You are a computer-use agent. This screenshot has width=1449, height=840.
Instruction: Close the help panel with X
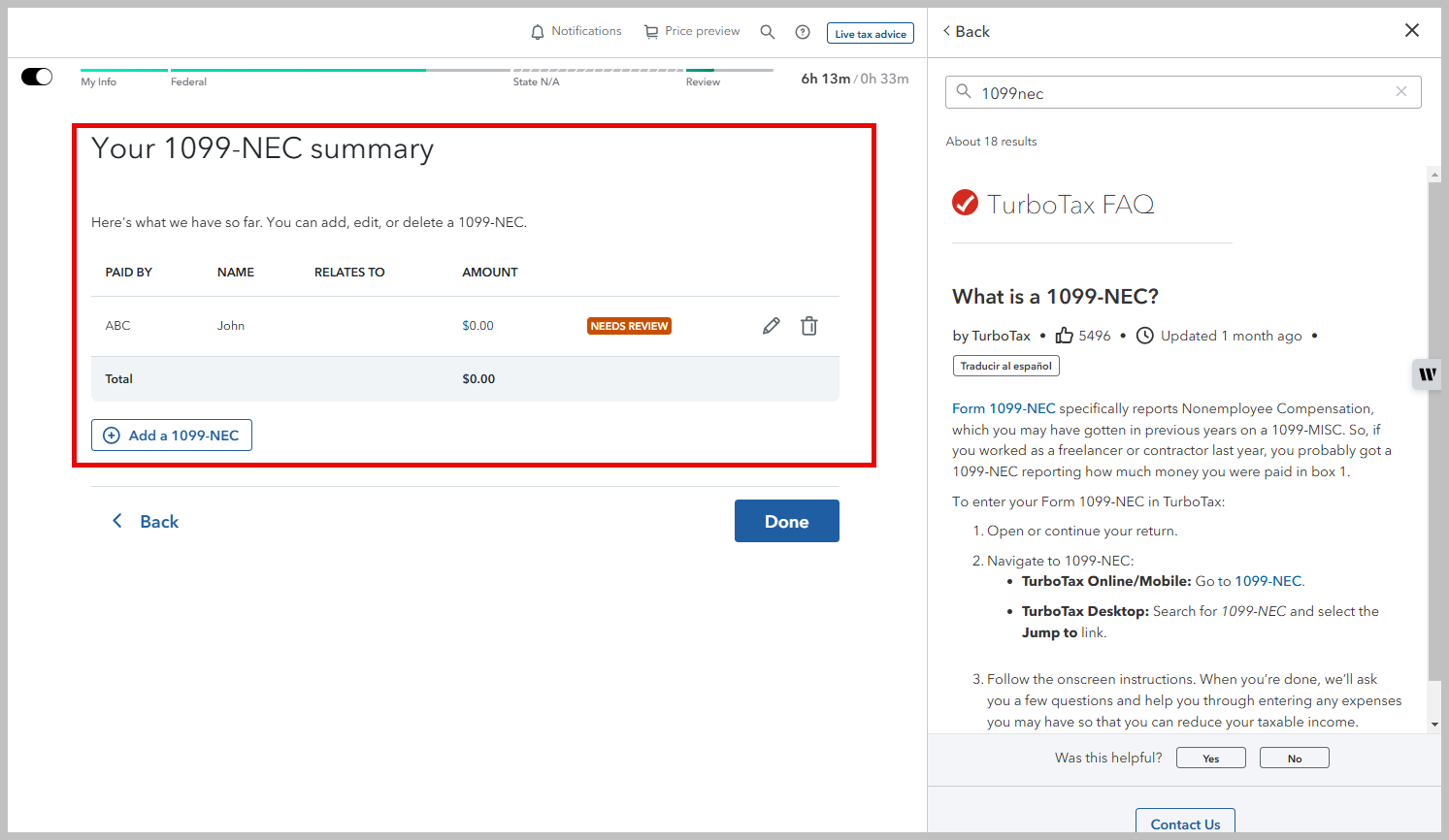tap(1411, 31)
